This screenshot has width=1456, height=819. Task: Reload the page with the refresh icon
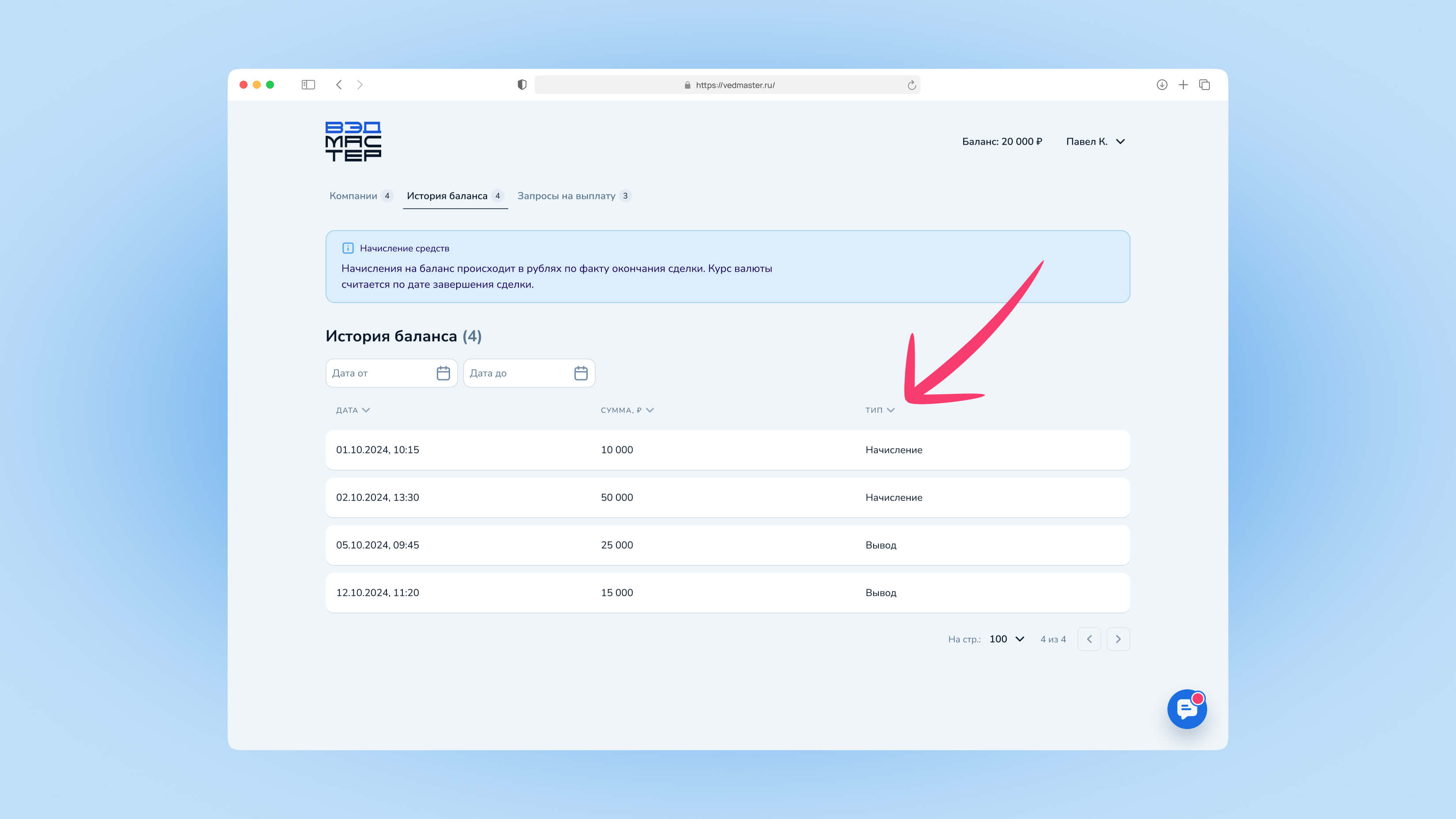911,85
